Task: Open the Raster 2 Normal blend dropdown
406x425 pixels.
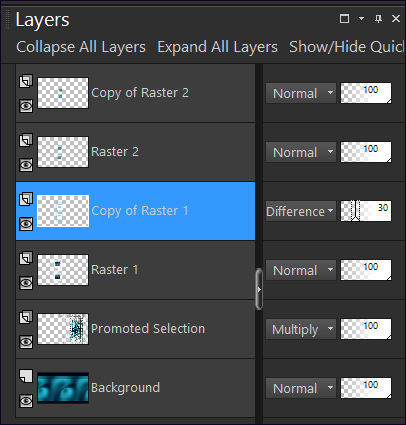Action: 300,152
